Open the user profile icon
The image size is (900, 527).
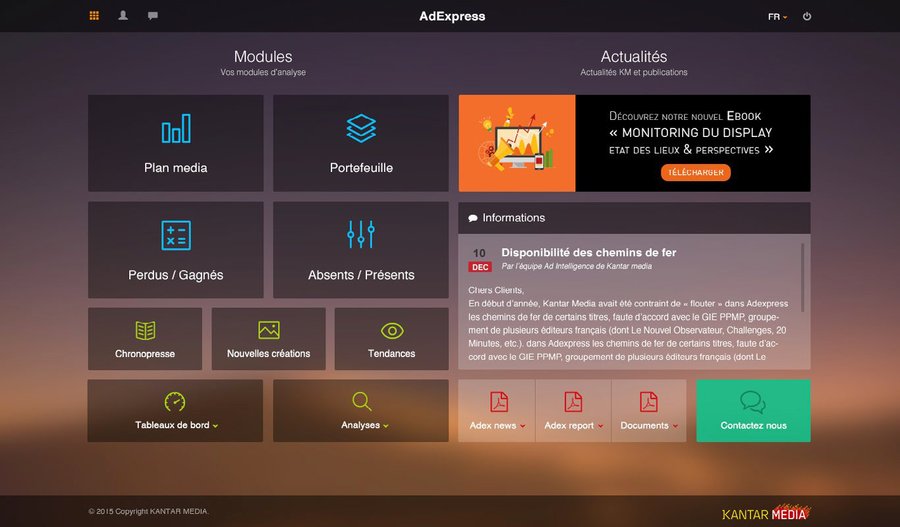tap(123, 16)
